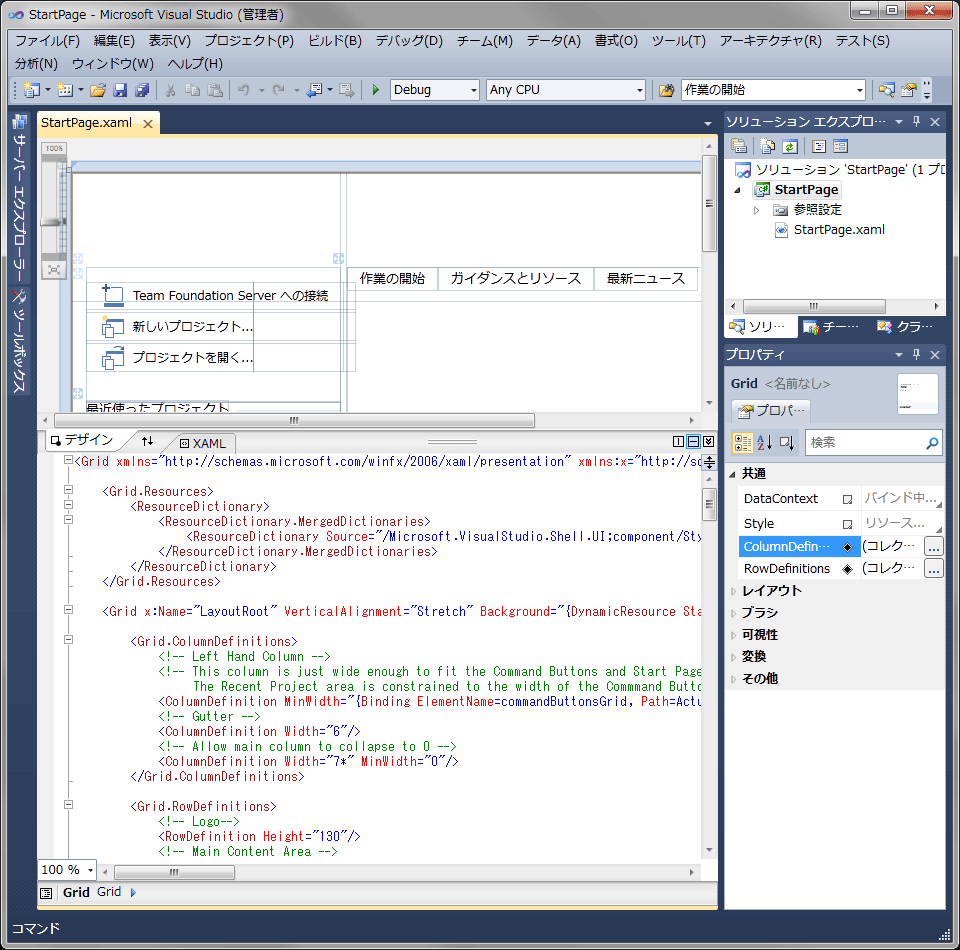This screenshot has height=950, width=960.
Task: Click the Style property marker square
Action: click(x=847, y=525)
